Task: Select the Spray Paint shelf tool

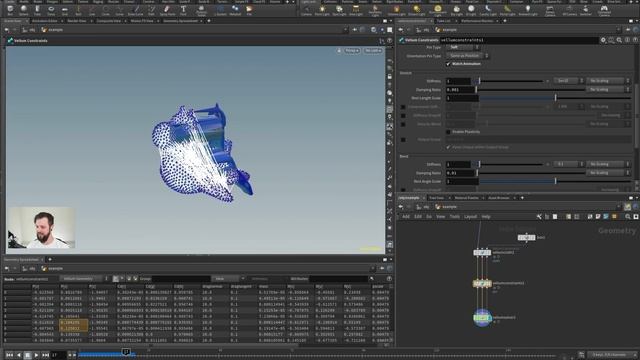Action: [167, 10]
